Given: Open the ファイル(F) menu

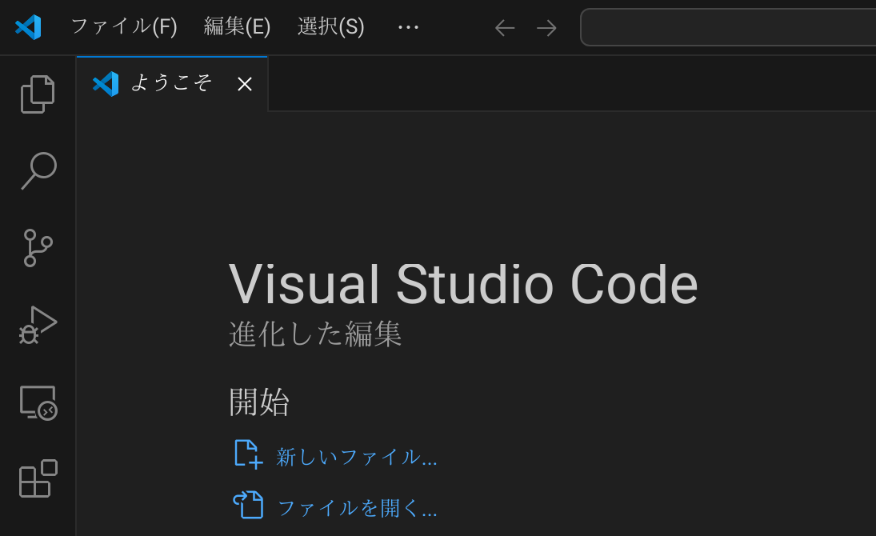Looking at the screenshot, I should (124, 27).
